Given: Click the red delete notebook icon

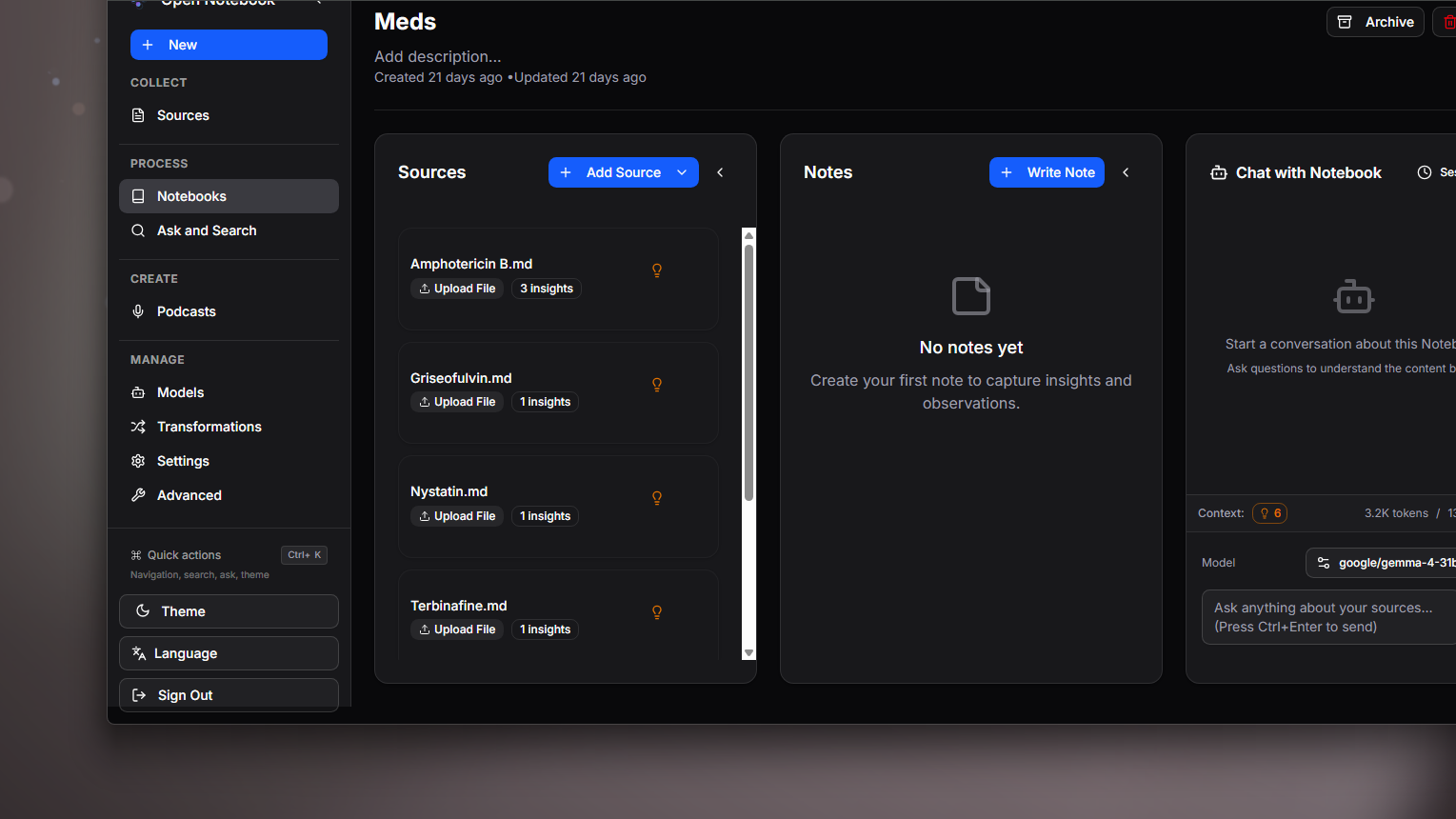Looking at the screenshot, I should [1448, 22].
